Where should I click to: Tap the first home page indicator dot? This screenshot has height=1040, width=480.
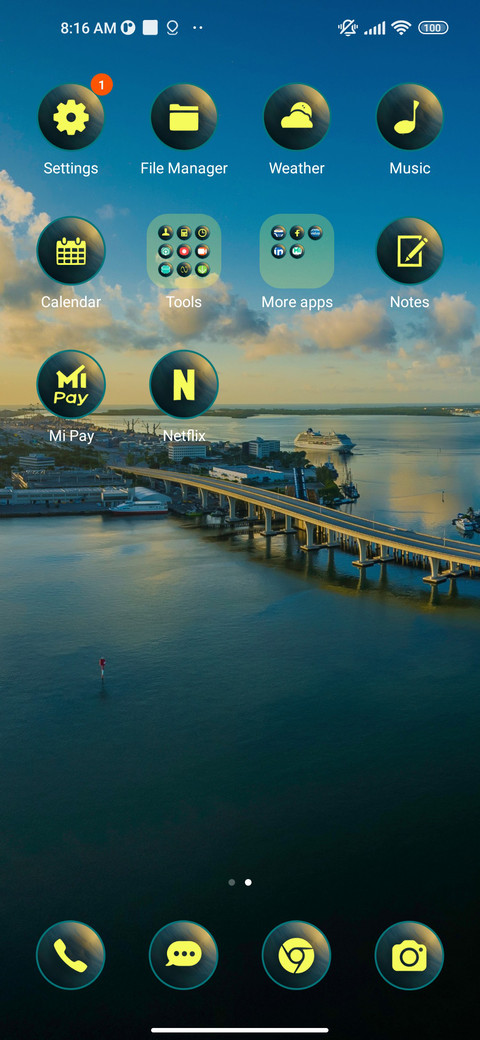[231, 882]
